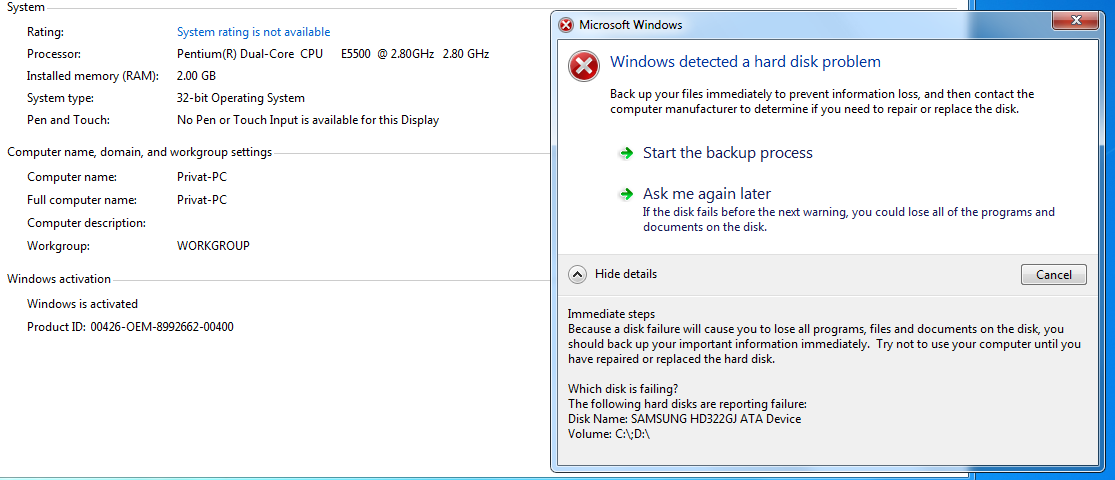The width and height of the screenshot is (1115, 480).
Task: Click the Installed memory value 2.00 GB
Action: [x=196, y=76]
